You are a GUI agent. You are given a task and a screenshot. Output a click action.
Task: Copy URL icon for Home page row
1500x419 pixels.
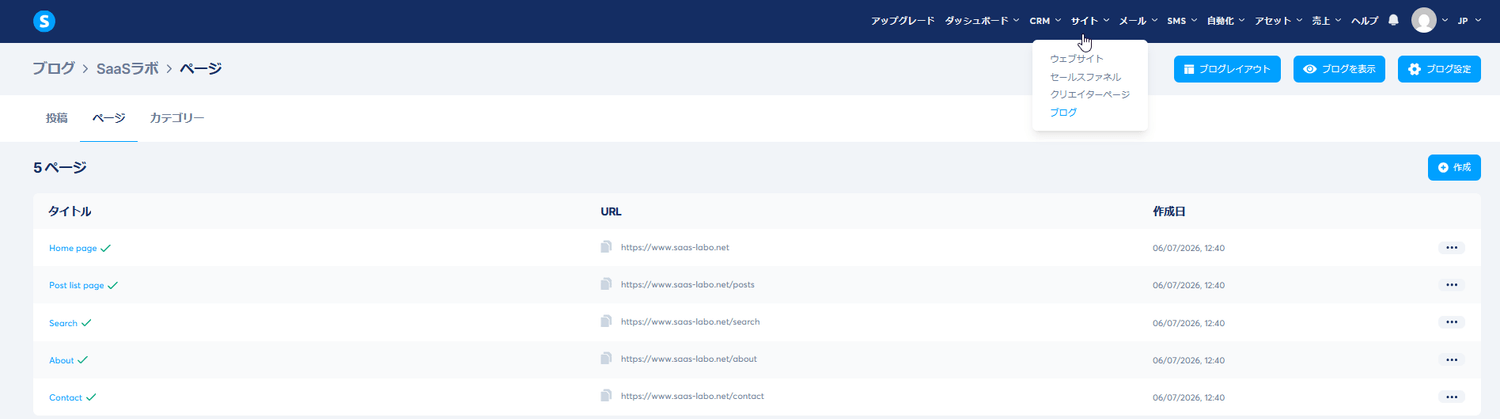(606, 247)
